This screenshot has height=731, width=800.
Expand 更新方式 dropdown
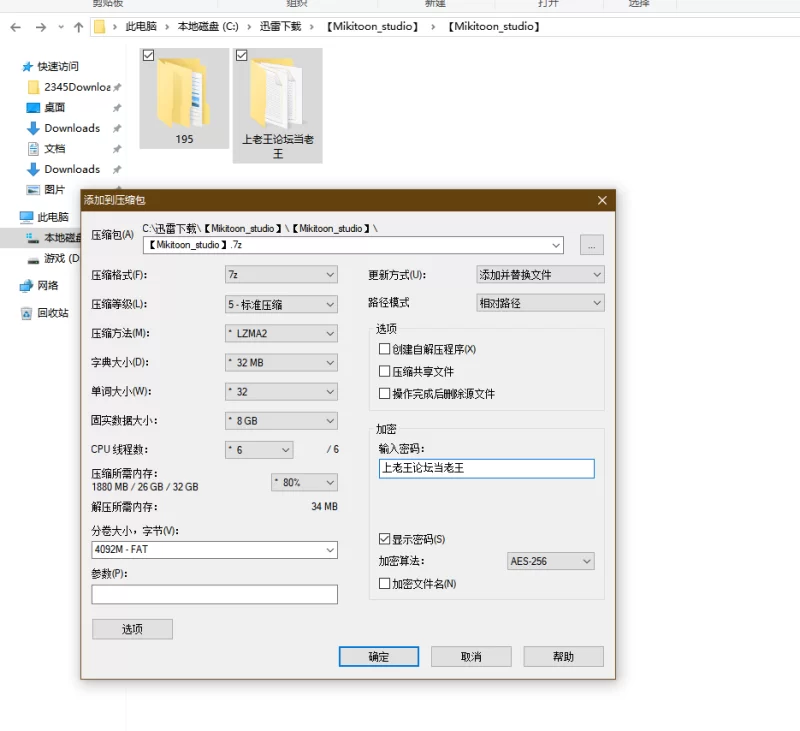(x=540, y=275)
